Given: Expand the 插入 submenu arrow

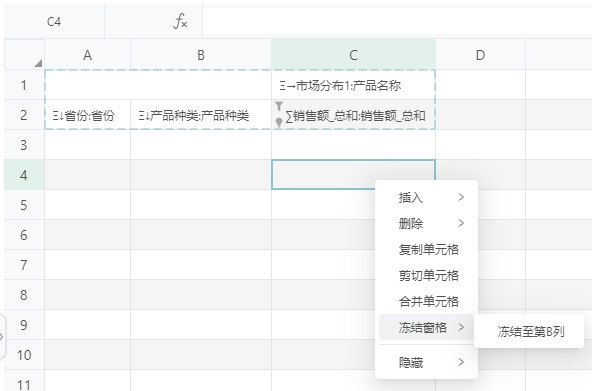Looking at the screenshot, I should [461, 197].
